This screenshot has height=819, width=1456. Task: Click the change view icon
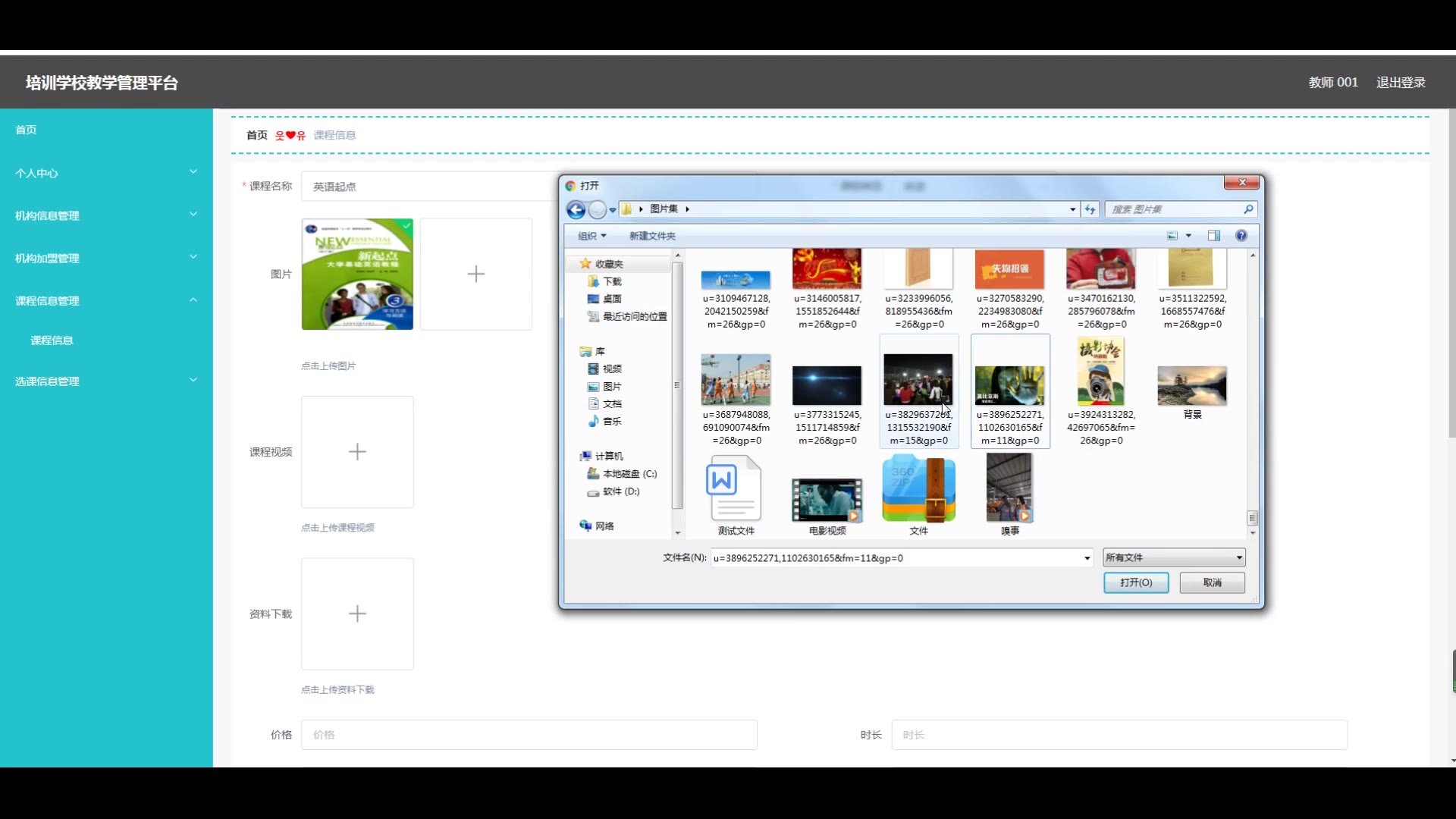pyautogui.click(x=1172, y=236)
